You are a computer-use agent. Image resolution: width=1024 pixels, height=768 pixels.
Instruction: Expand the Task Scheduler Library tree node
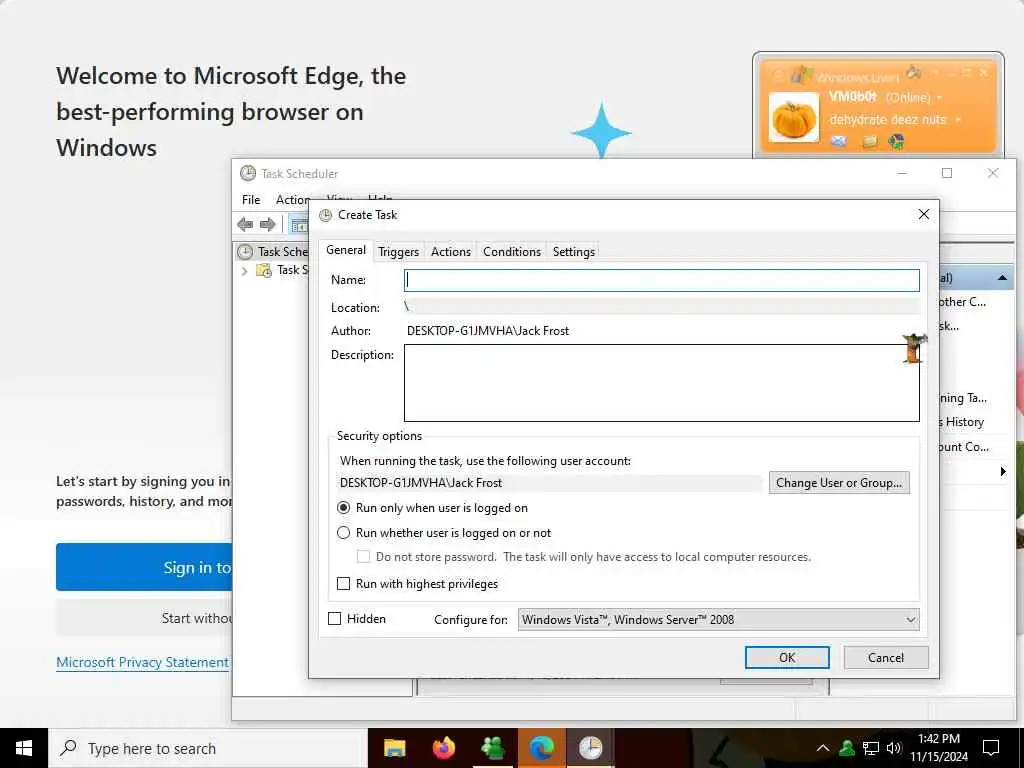[244, 270]
